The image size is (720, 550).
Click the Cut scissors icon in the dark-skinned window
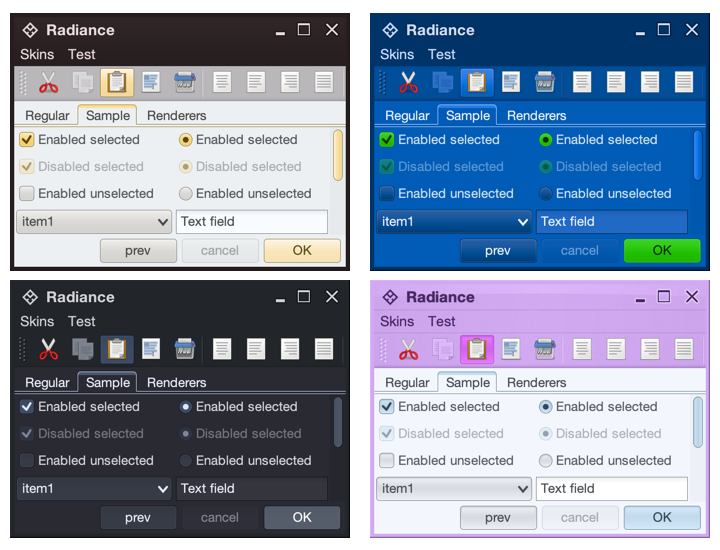pos(49,349)
